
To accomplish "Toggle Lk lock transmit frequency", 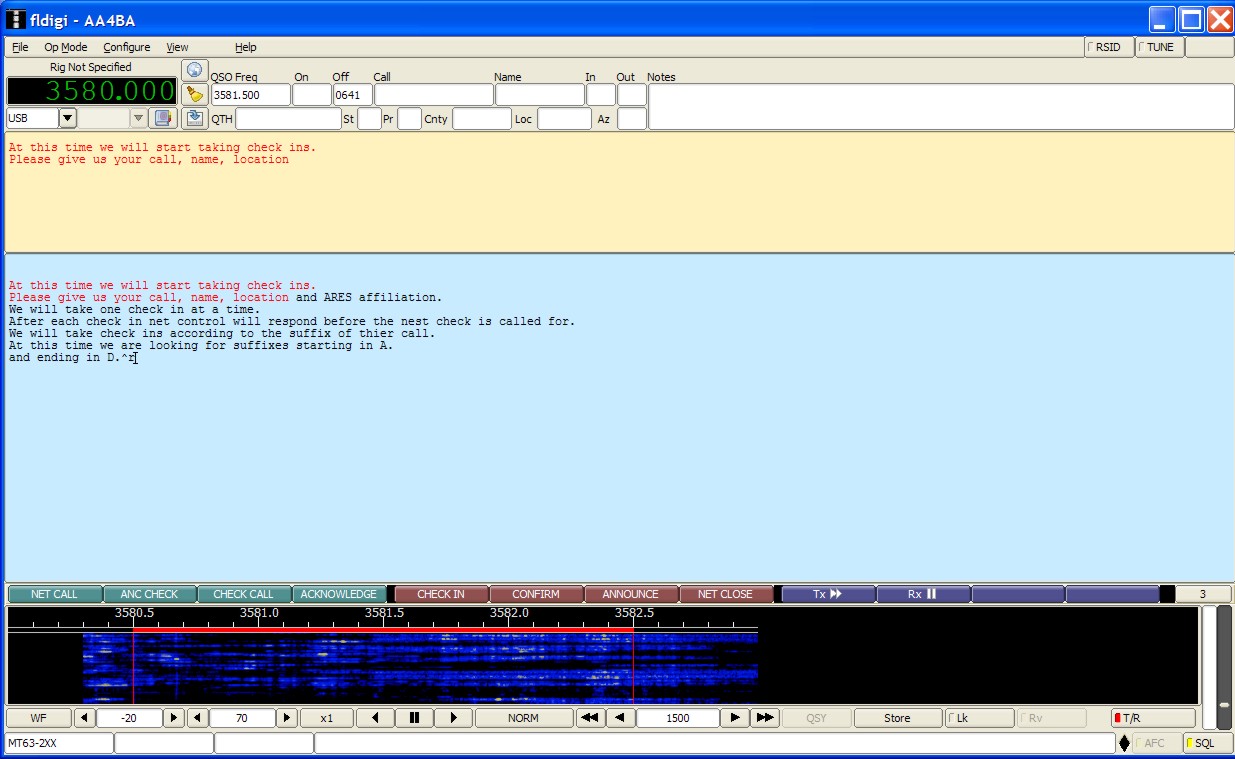I will point(979,718).
